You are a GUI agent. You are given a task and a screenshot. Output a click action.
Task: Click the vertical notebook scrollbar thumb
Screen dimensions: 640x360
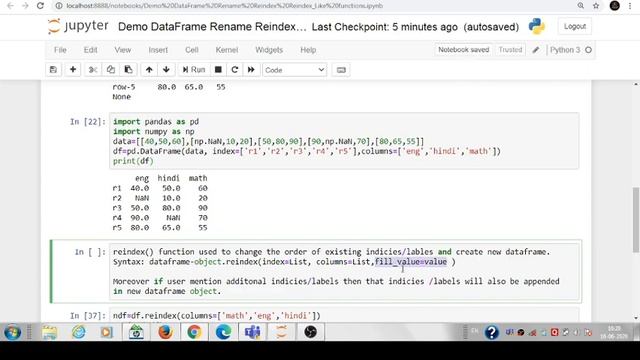pos(636,220)
